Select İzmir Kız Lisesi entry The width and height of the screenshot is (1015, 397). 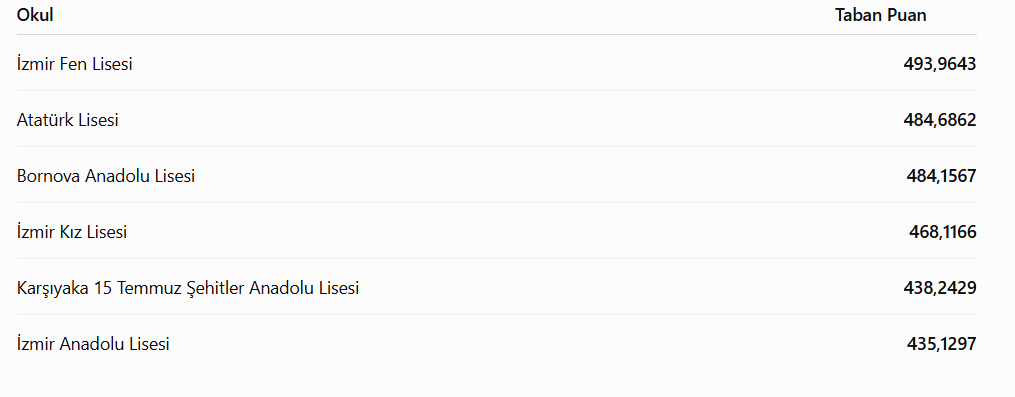tap(72, 231)
